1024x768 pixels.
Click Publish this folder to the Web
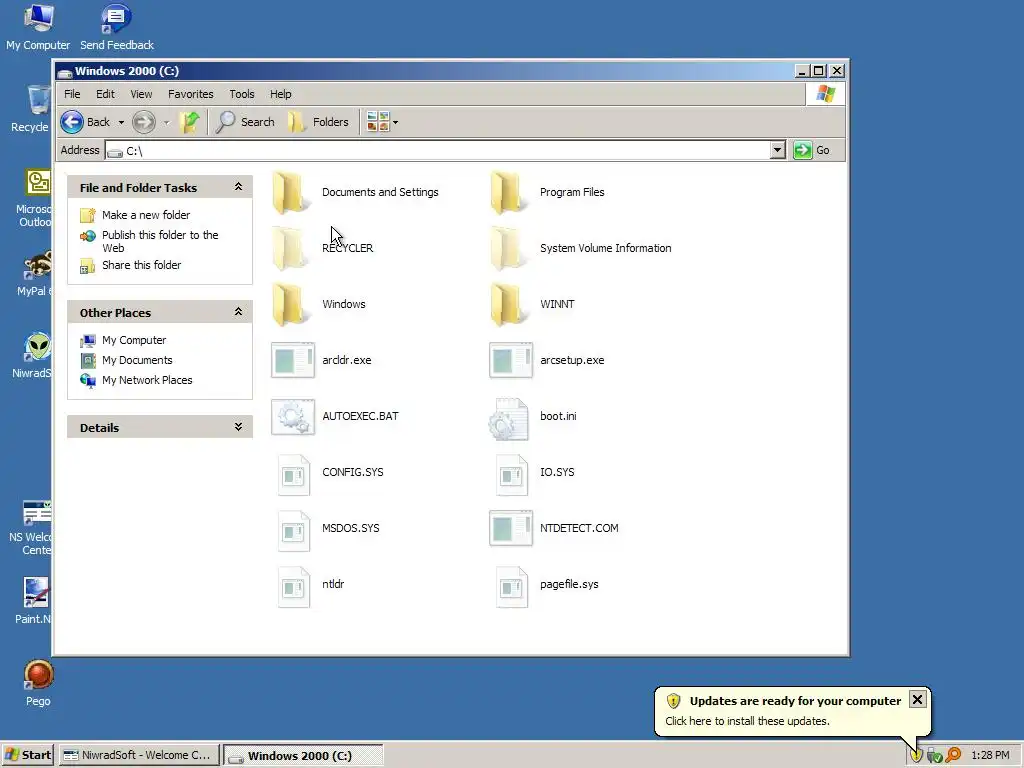point(160,241)
